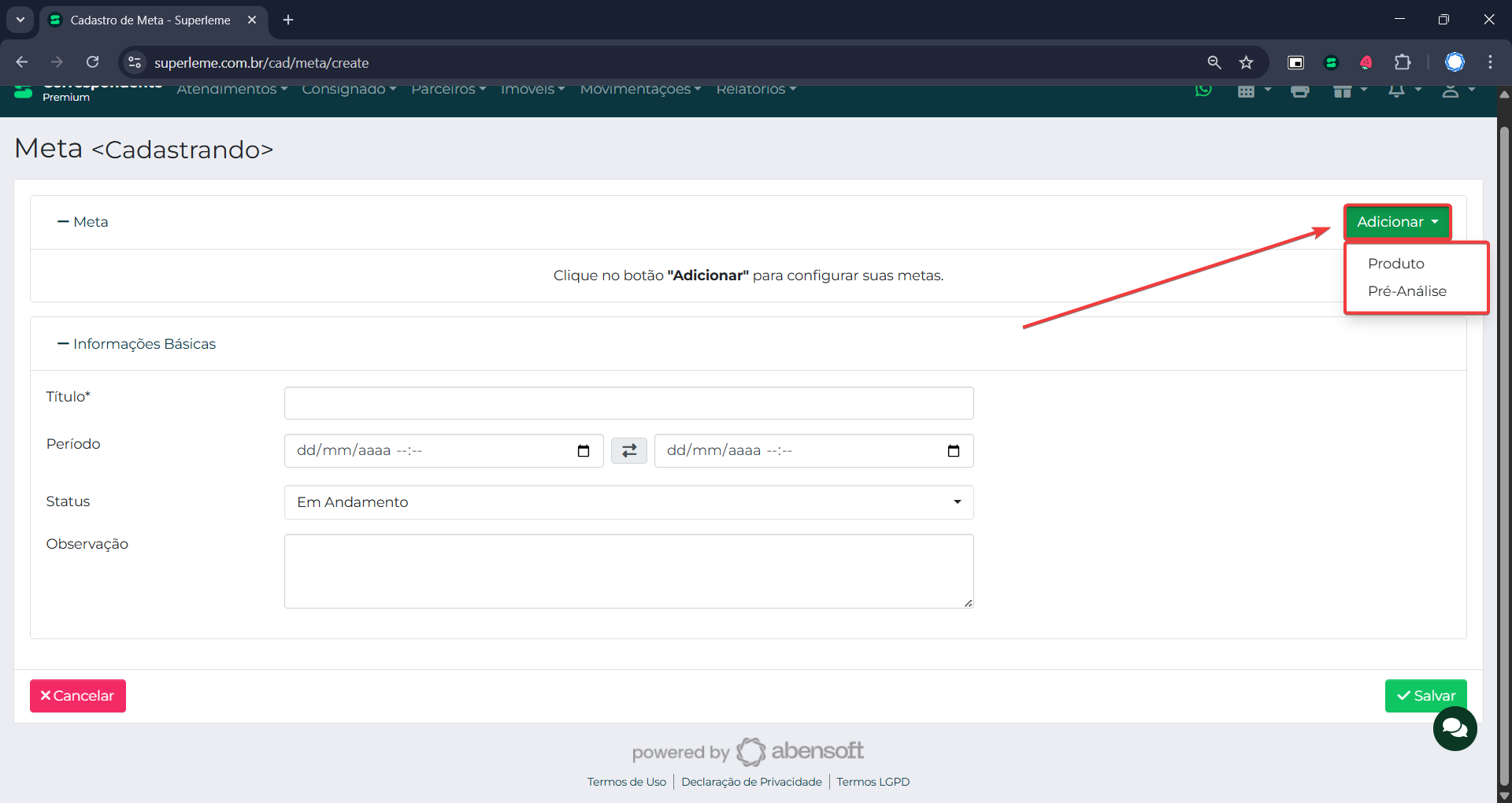Select Produto from Adicionar menu
Viewport: 1512px width, 803px height.
(1395, 264)
